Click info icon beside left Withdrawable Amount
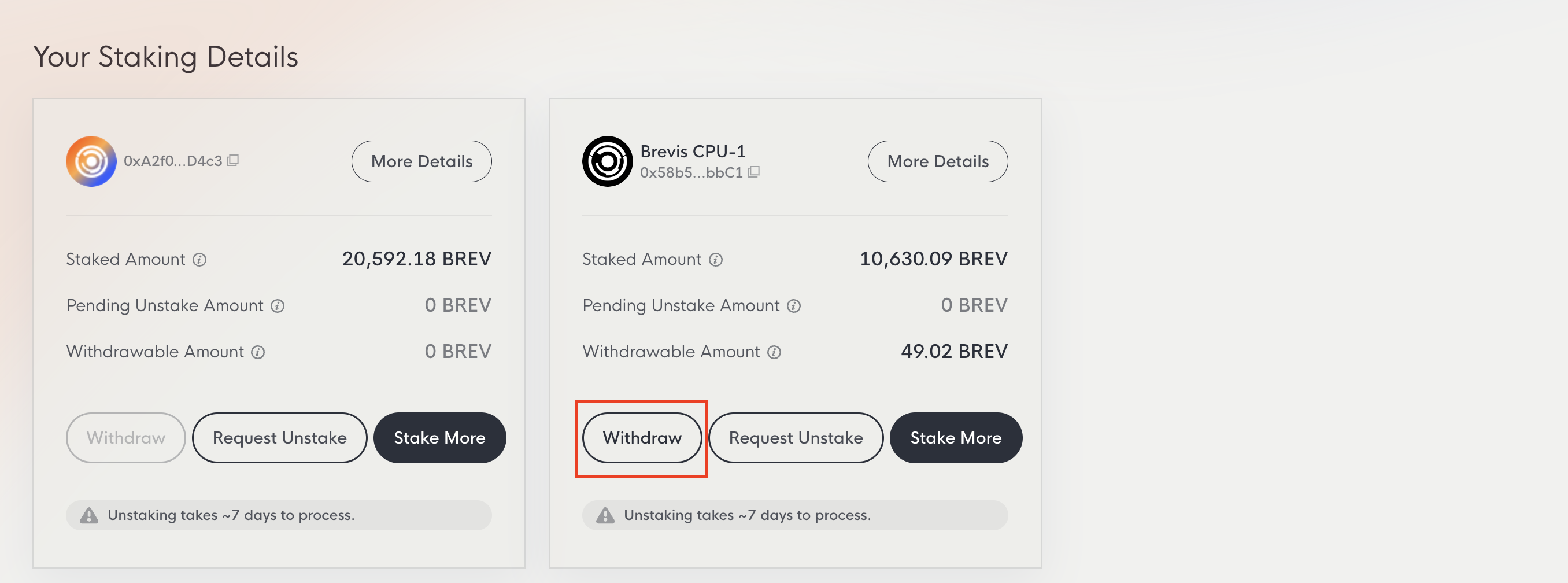Screen dimensions: 1568x583 [x=258, y=352]
